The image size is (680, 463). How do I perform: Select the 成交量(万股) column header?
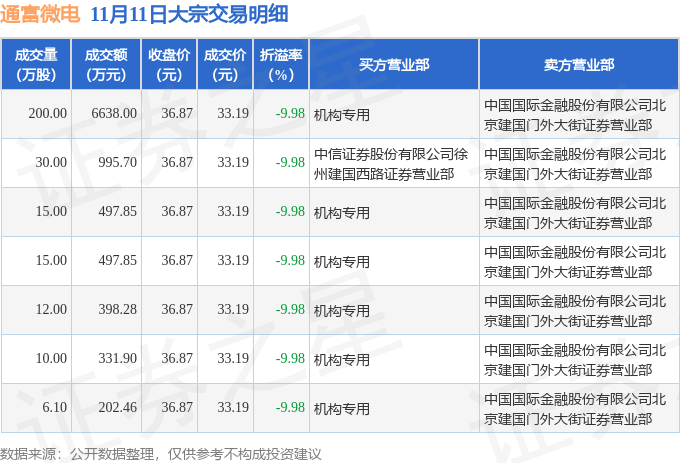(36, 64)
